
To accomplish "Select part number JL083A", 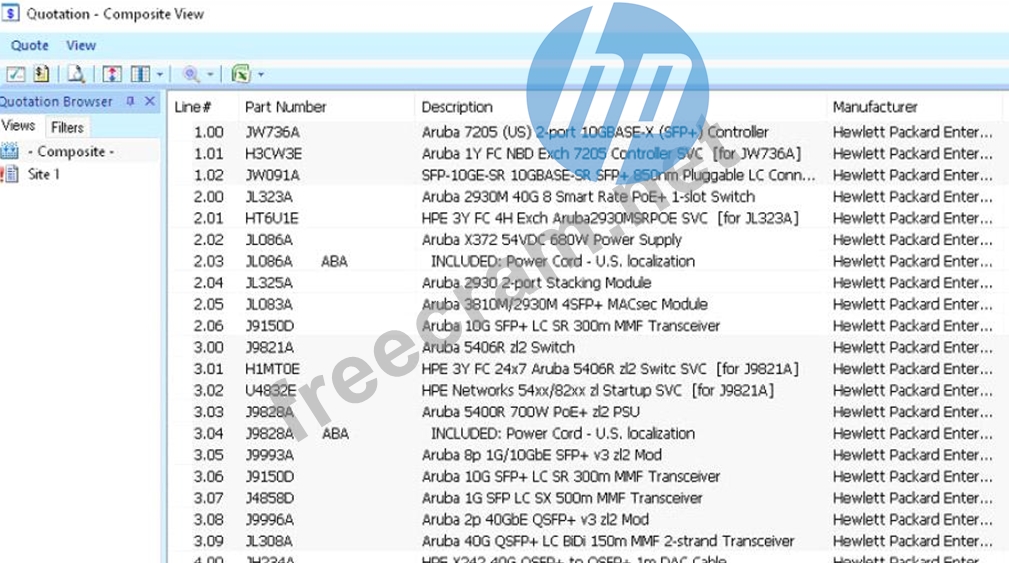I will pyautogui.click(x=269, y=304).
